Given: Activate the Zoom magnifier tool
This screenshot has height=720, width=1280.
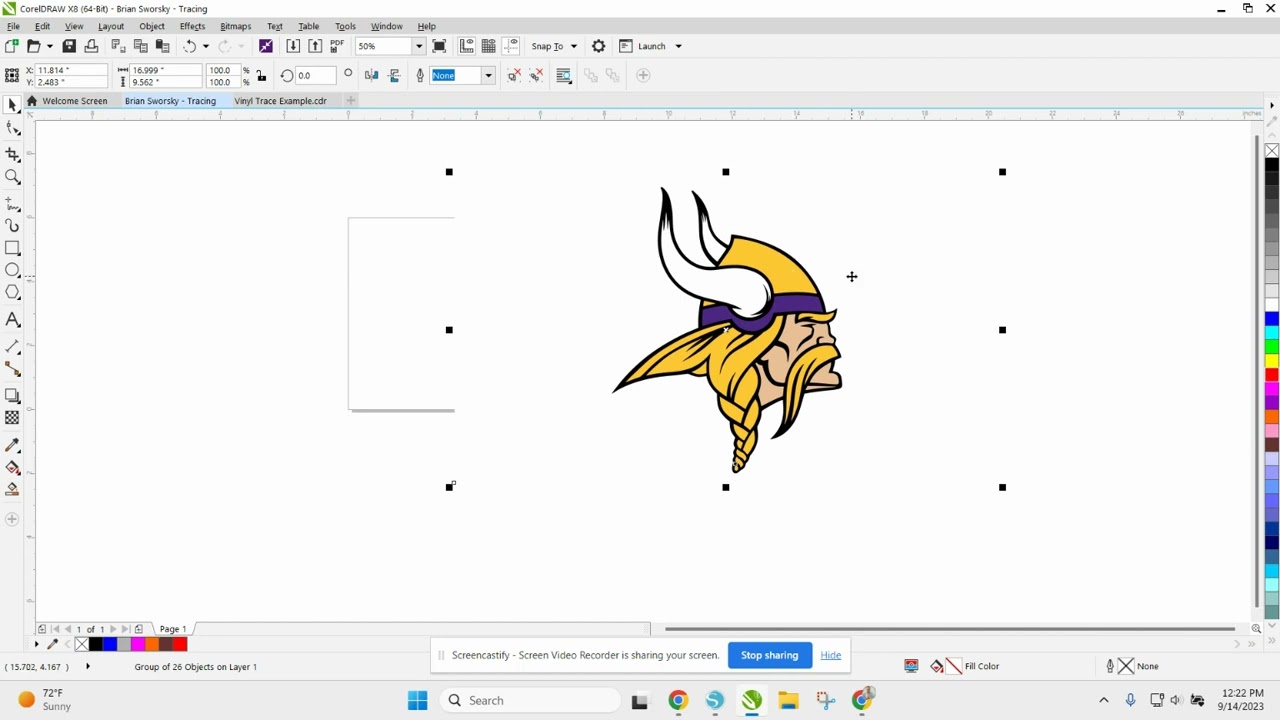Looking at the screenshot, I should [12, 177].
